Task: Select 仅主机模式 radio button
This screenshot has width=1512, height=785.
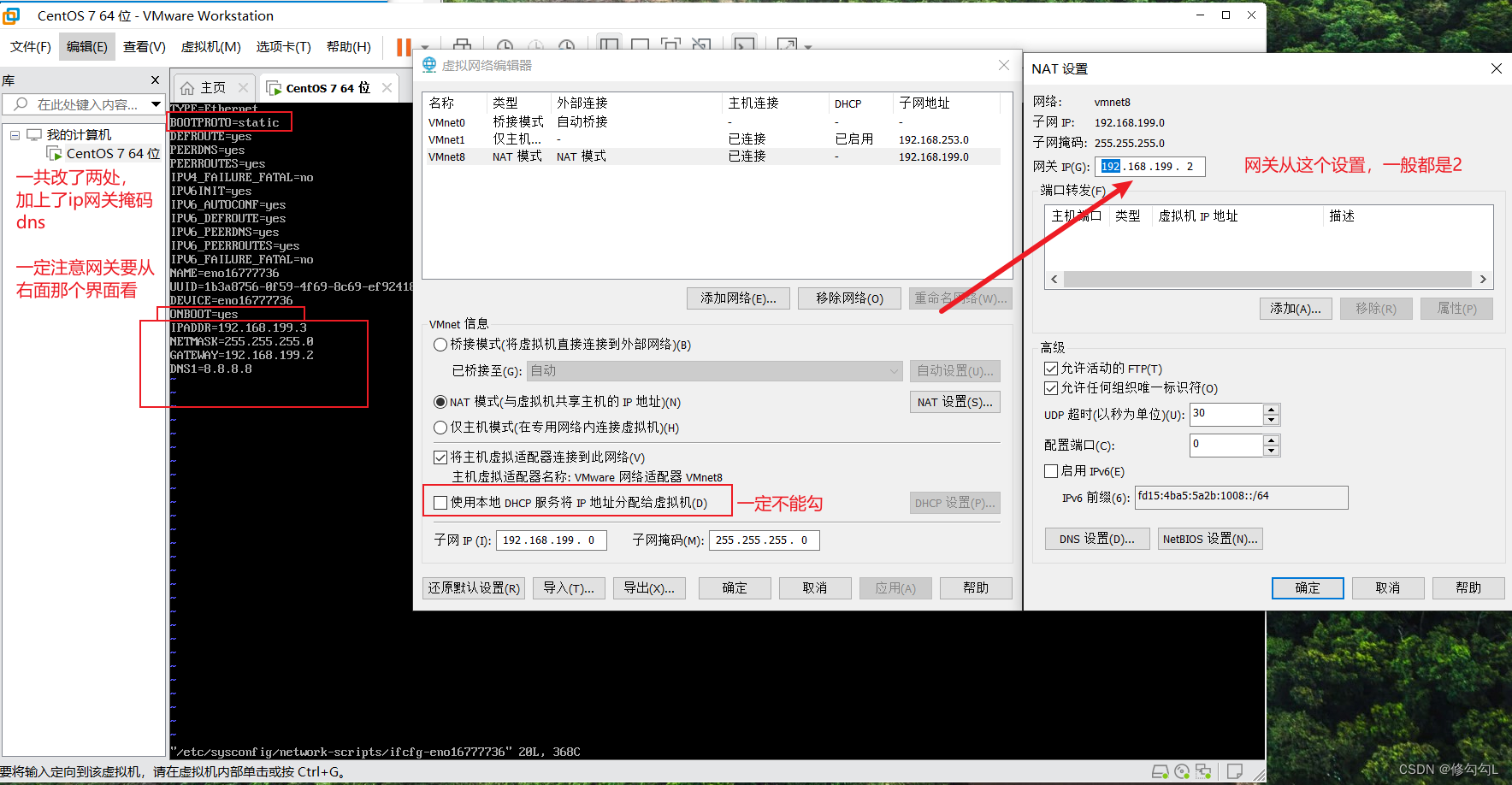Action: [x=440, y=428]
